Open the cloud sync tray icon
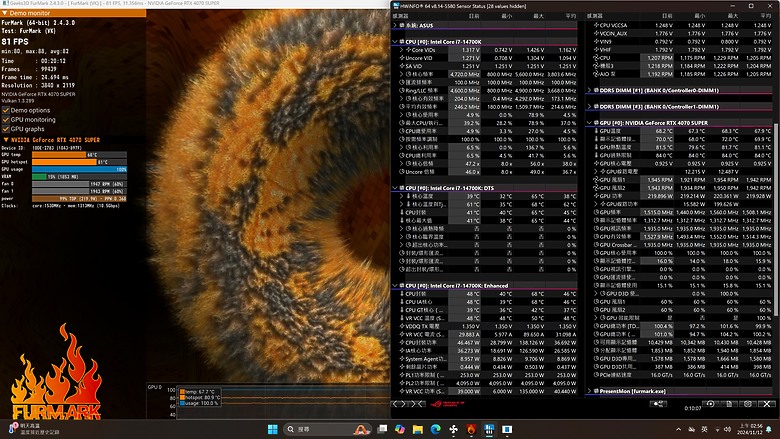Screen dimensions: 780x439 point(691,429)
